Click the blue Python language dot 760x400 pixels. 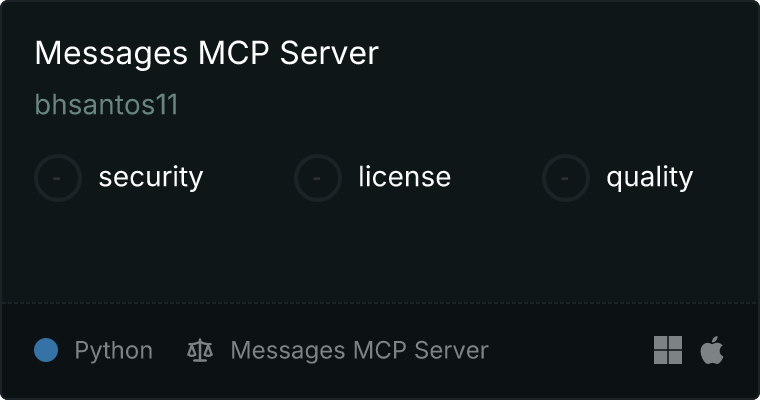tap(46, 350)
